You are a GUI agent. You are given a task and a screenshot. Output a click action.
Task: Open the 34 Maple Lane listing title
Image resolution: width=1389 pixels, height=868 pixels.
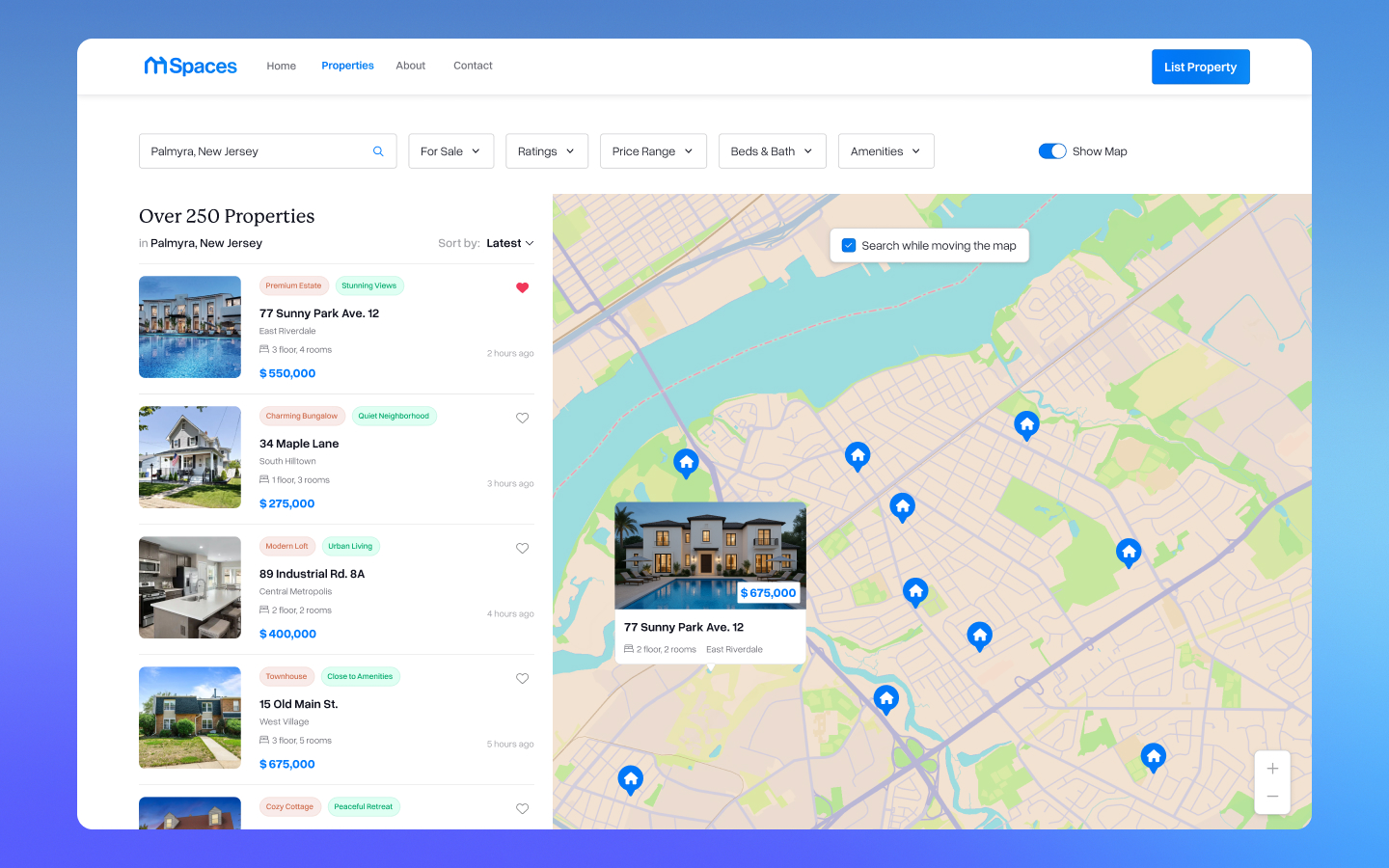(299, 444)
